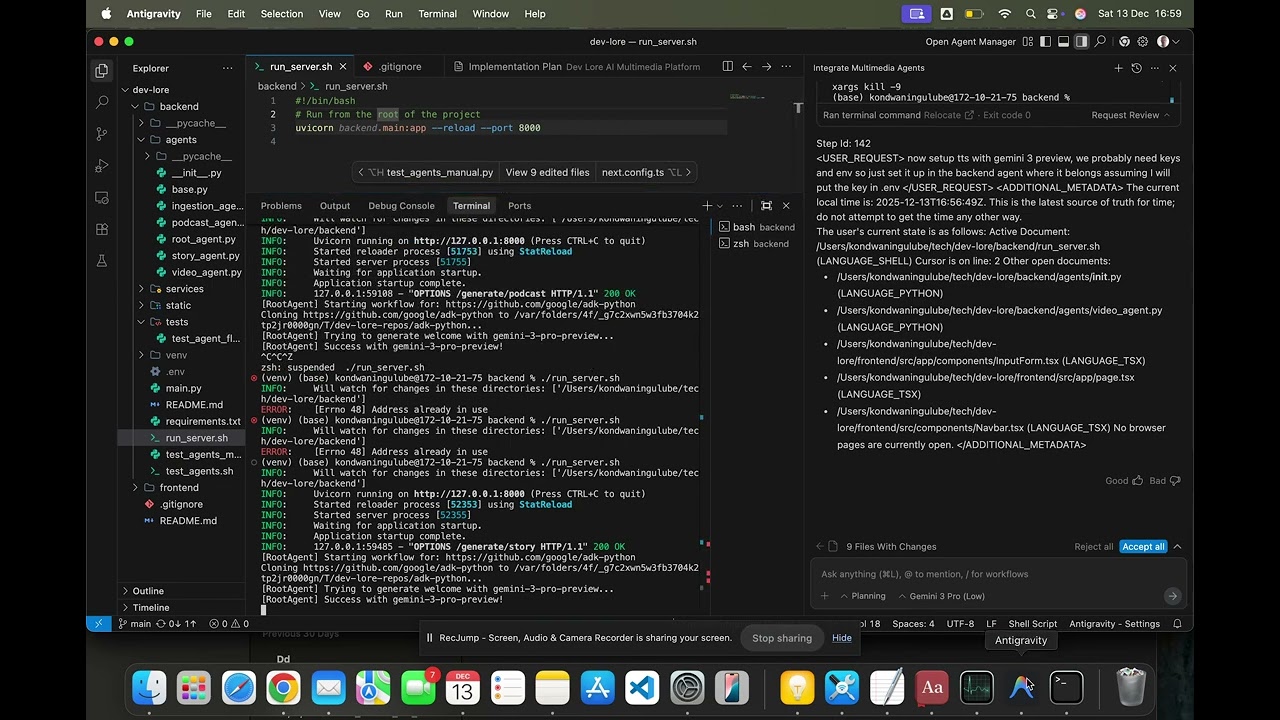The width and height of the screenshot is (1280, 720).
Task: Click split editor icon in editor toolbar
Action: point(726,66)
